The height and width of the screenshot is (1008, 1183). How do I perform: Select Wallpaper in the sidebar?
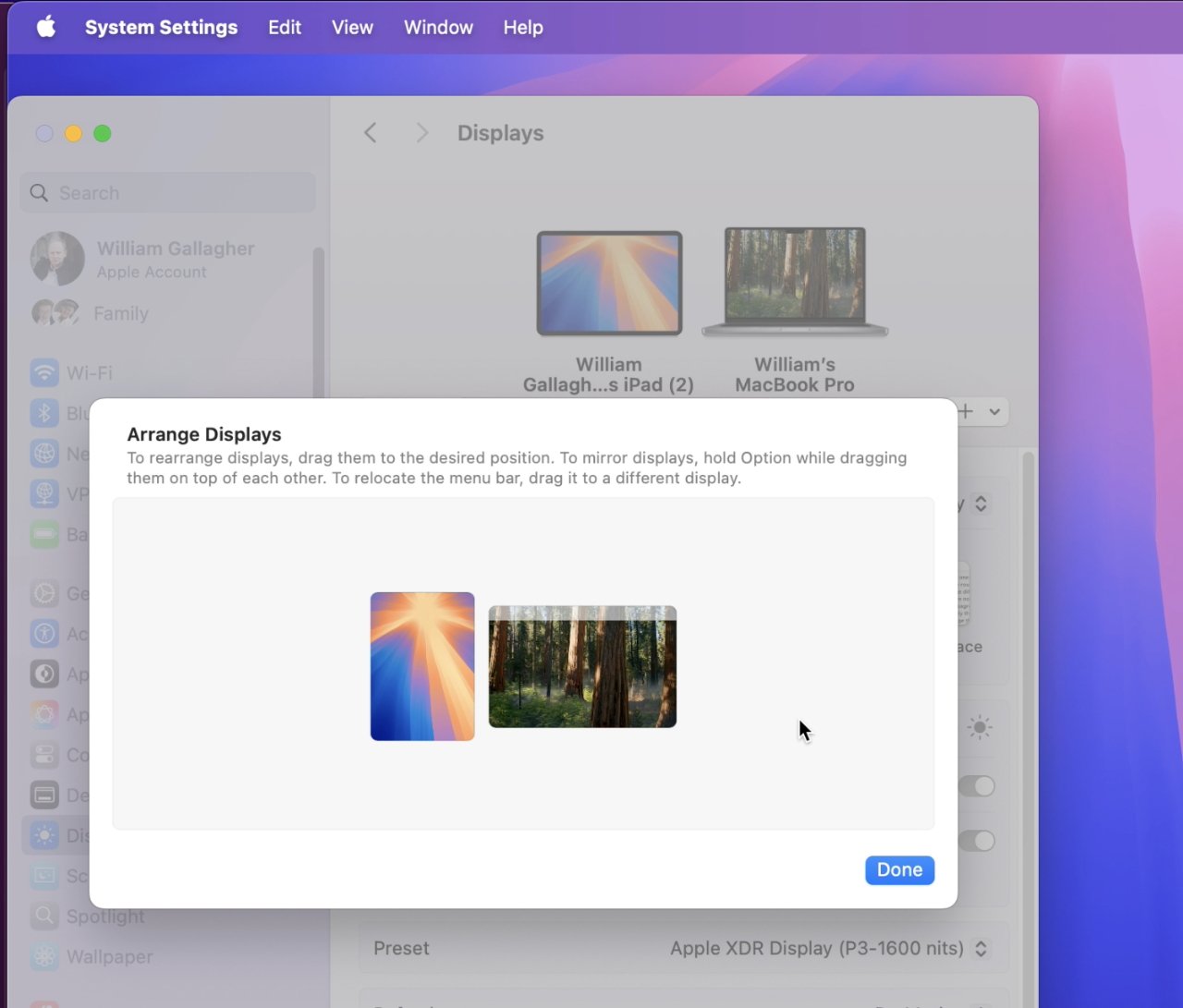pos(92,957)
